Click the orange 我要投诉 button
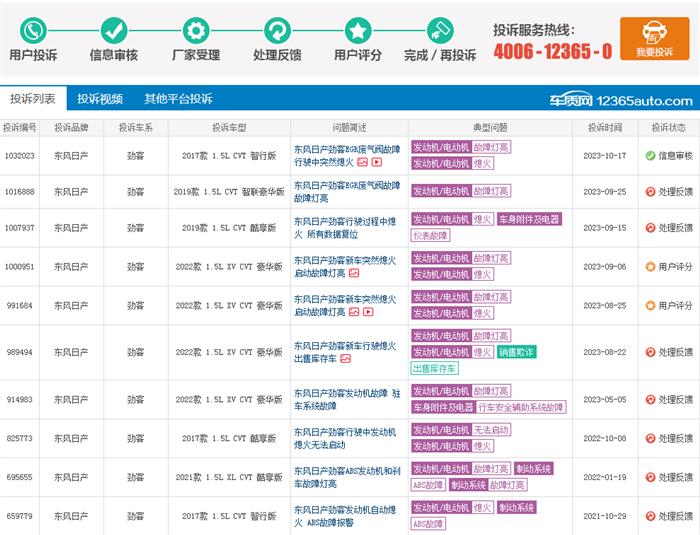 pos(654,38)
